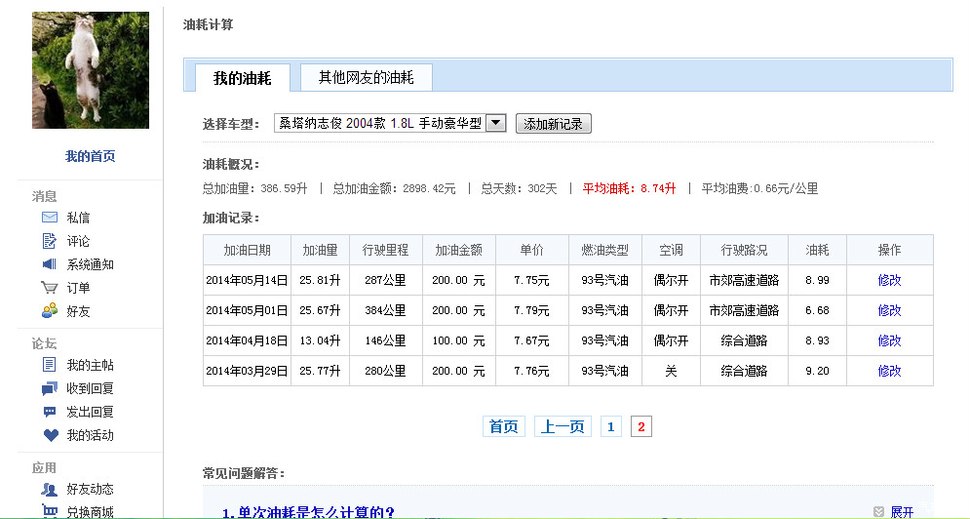This screenshot has height=519, width=970.
Task: Click the envelope icon beside 私信
Action: (x=49, y=217)
